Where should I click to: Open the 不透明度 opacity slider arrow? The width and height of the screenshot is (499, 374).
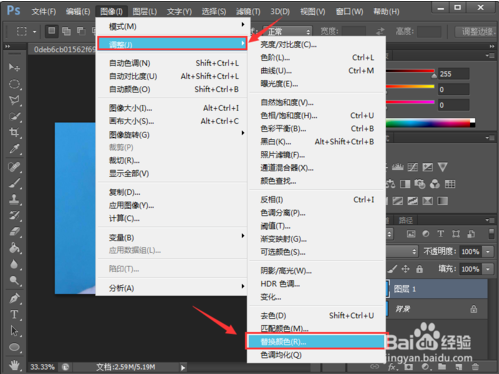tap(488, 251)
